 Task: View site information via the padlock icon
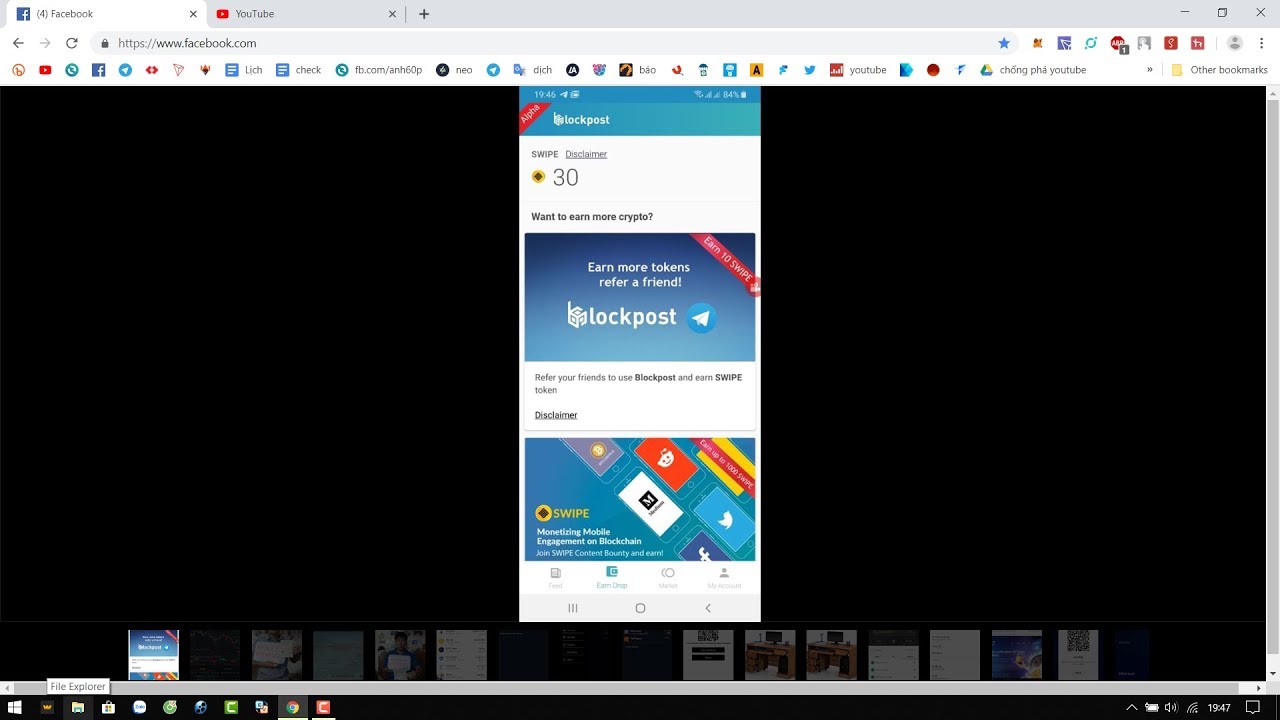pos(105,43)
